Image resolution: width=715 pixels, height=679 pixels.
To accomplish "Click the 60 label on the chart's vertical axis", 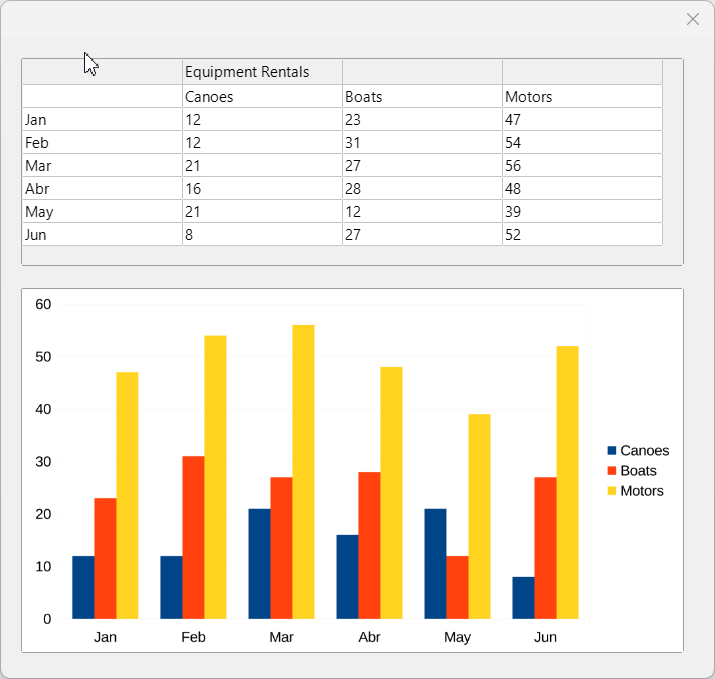I will tap(42, 304).
